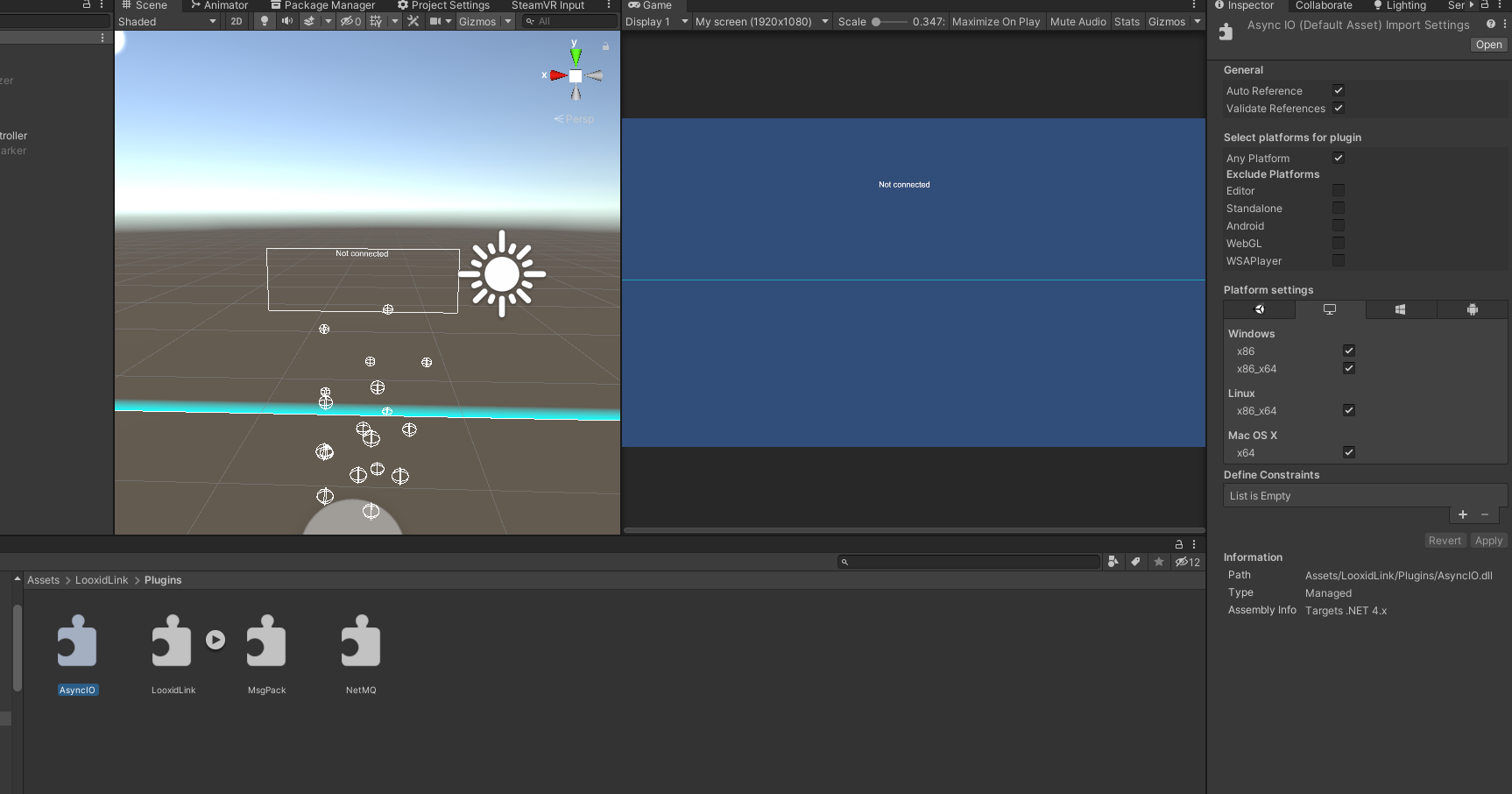Click the green Y axis of orientation gizmo

[x=576, y=55]
